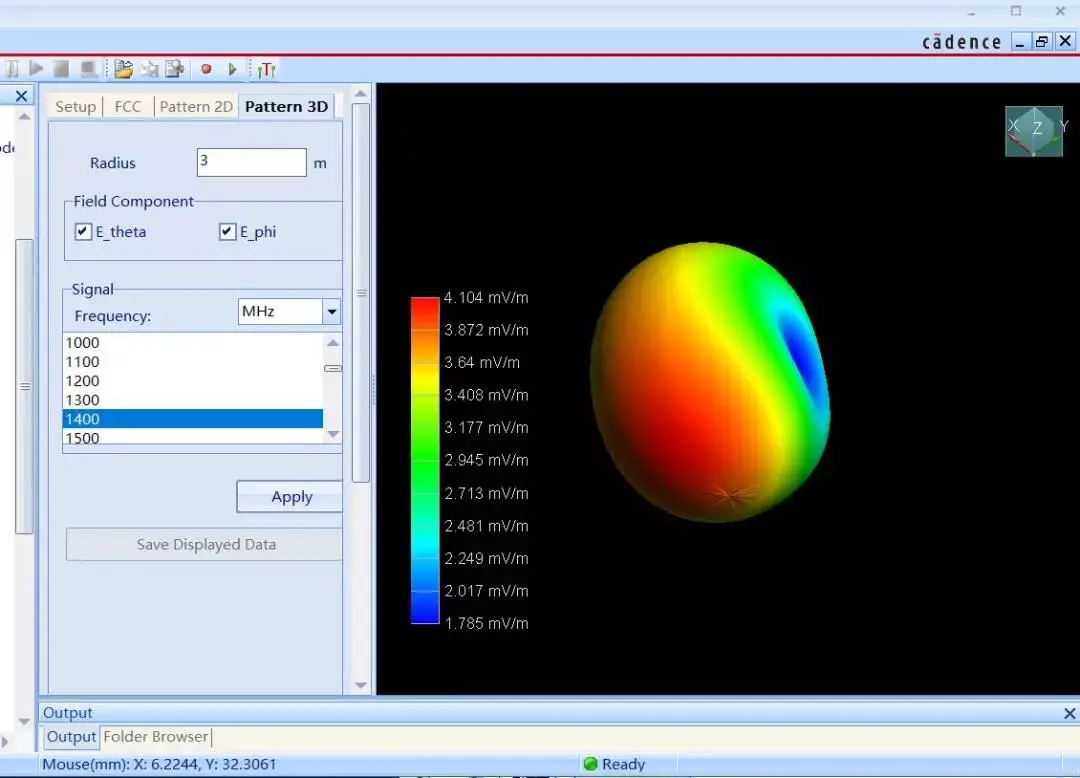Close the Output panel
This screenshot has width=1080, height=778.
point(1069,713)
